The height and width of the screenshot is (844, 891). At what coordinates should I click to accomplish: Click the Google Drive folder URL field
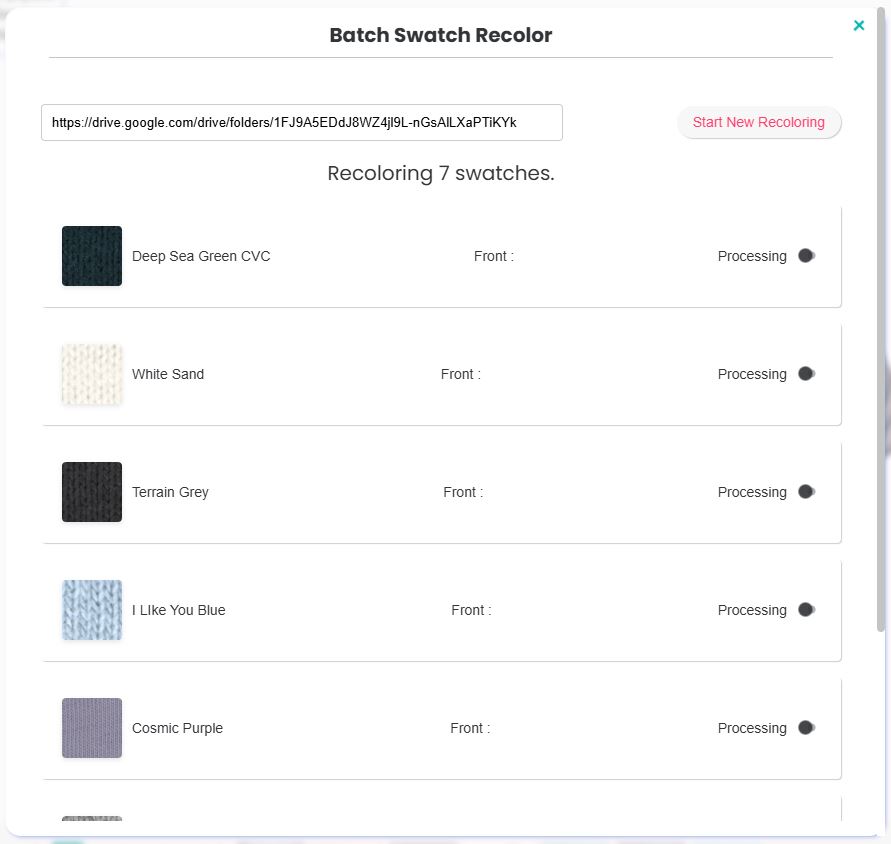301,123
